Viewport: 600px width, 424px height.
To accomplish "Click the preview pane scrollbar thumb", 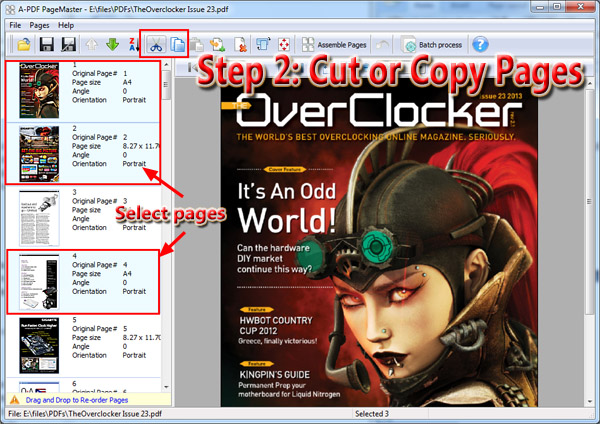I will pos(589,201).
